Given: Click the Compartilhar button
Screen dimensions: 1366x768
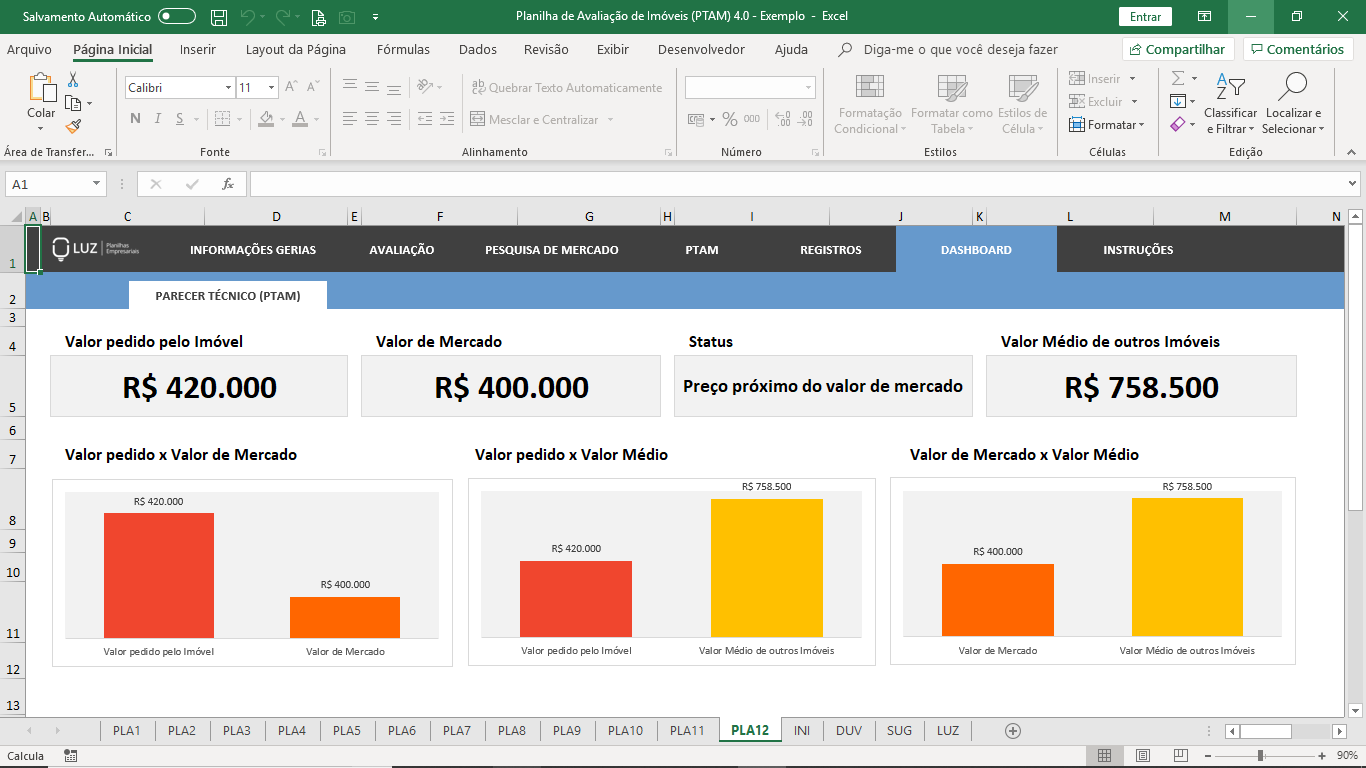Looking at the screenshot, I should coord(1178,49).
